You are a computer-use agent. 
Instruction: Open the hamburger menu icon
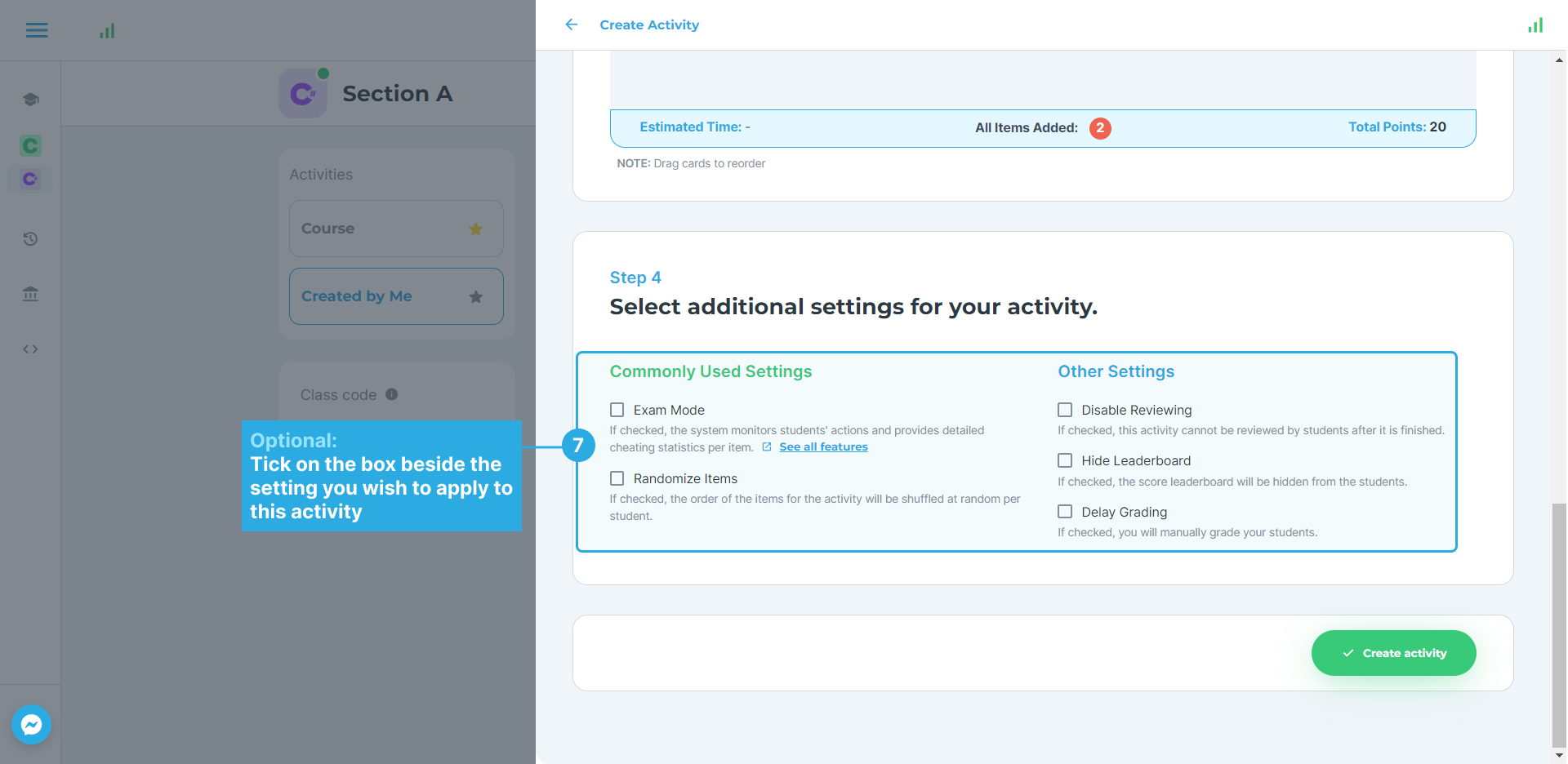[37, 30]
